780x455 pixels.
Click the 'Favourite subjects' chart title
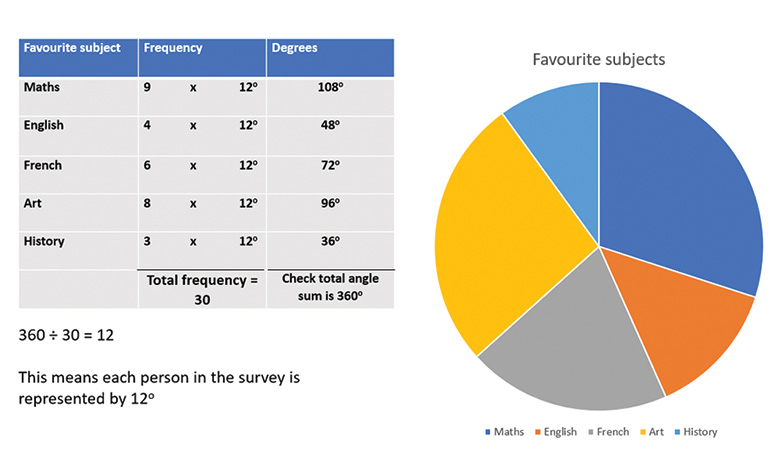click(x=597, y=60)
